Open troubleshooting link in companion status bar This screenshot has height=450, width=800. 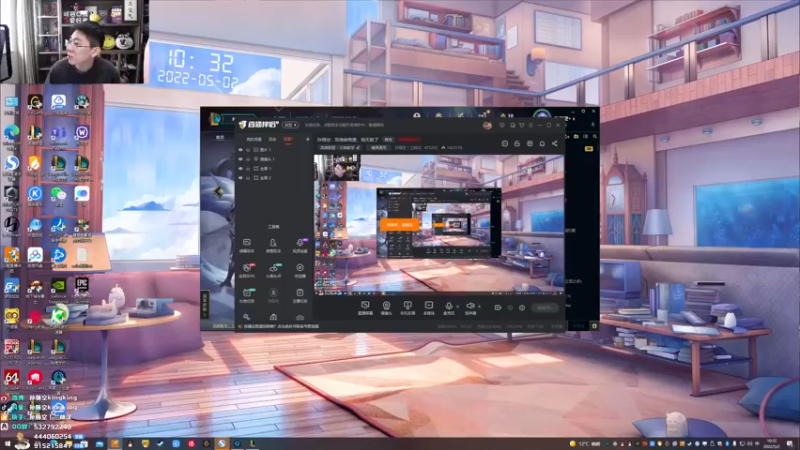point(281,326)
